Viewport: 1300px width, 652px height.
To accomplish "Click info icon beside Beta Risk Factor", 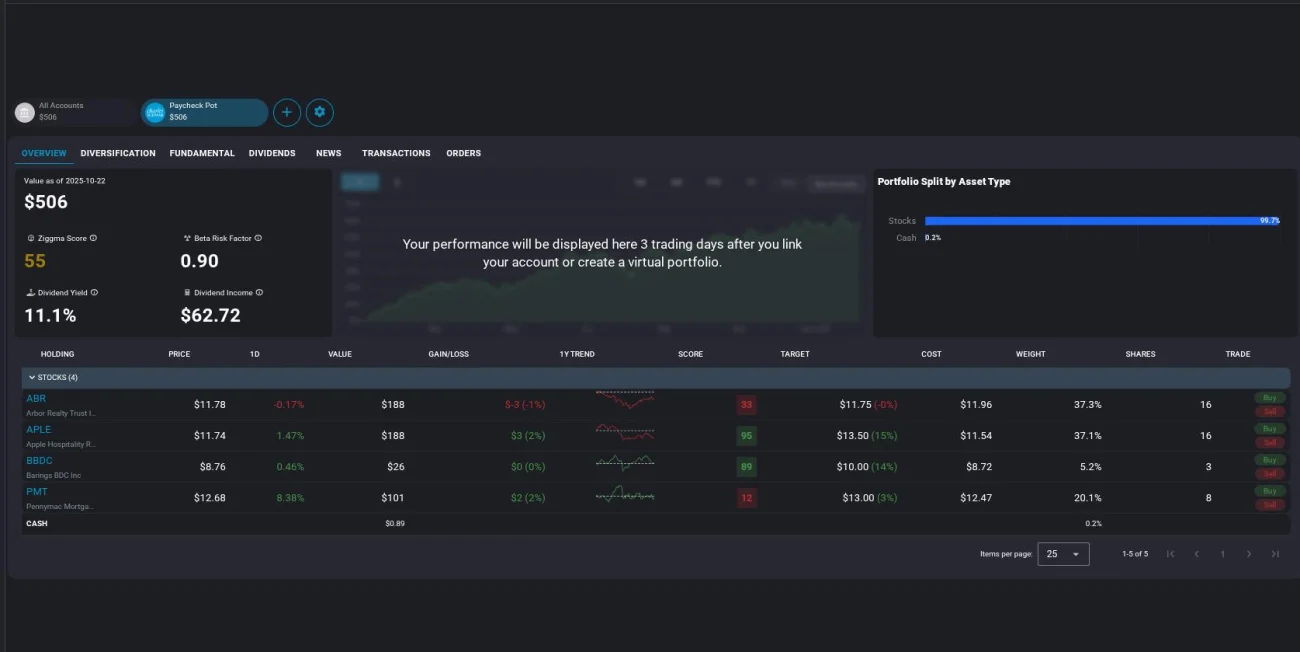I will (x=258, y=238).
